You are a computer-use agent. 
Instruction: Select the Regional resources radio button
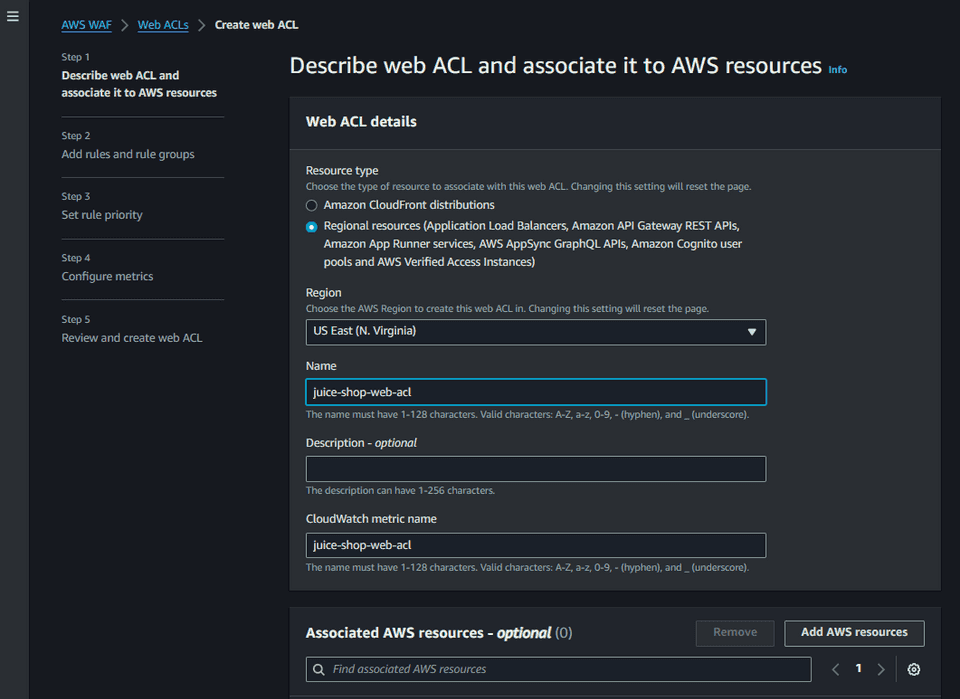click(x=311, y=226)
